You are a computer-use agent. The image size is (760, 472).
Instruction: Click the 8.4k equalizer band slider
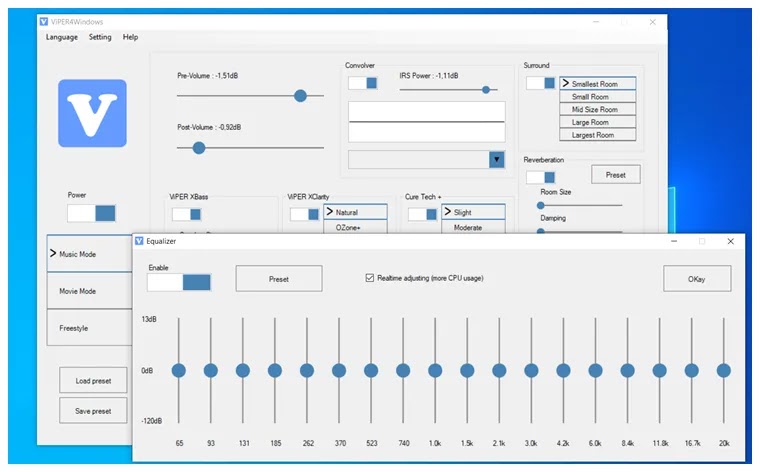(x=628, y=371)
